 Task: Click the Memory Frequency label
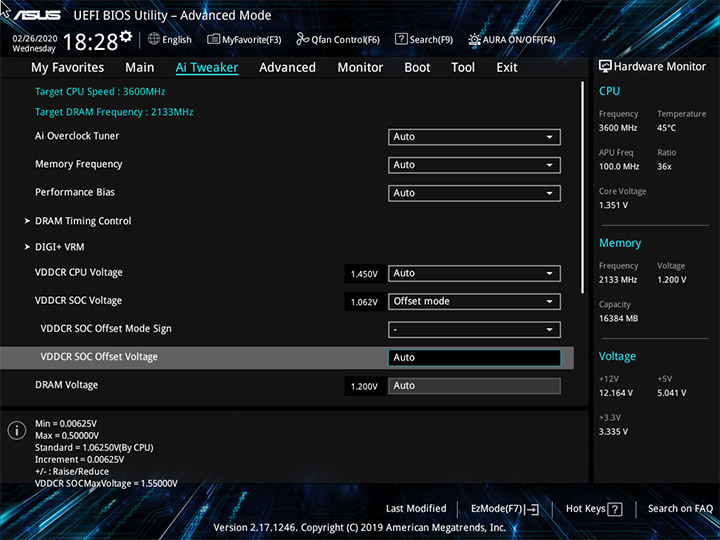[79, 164]
